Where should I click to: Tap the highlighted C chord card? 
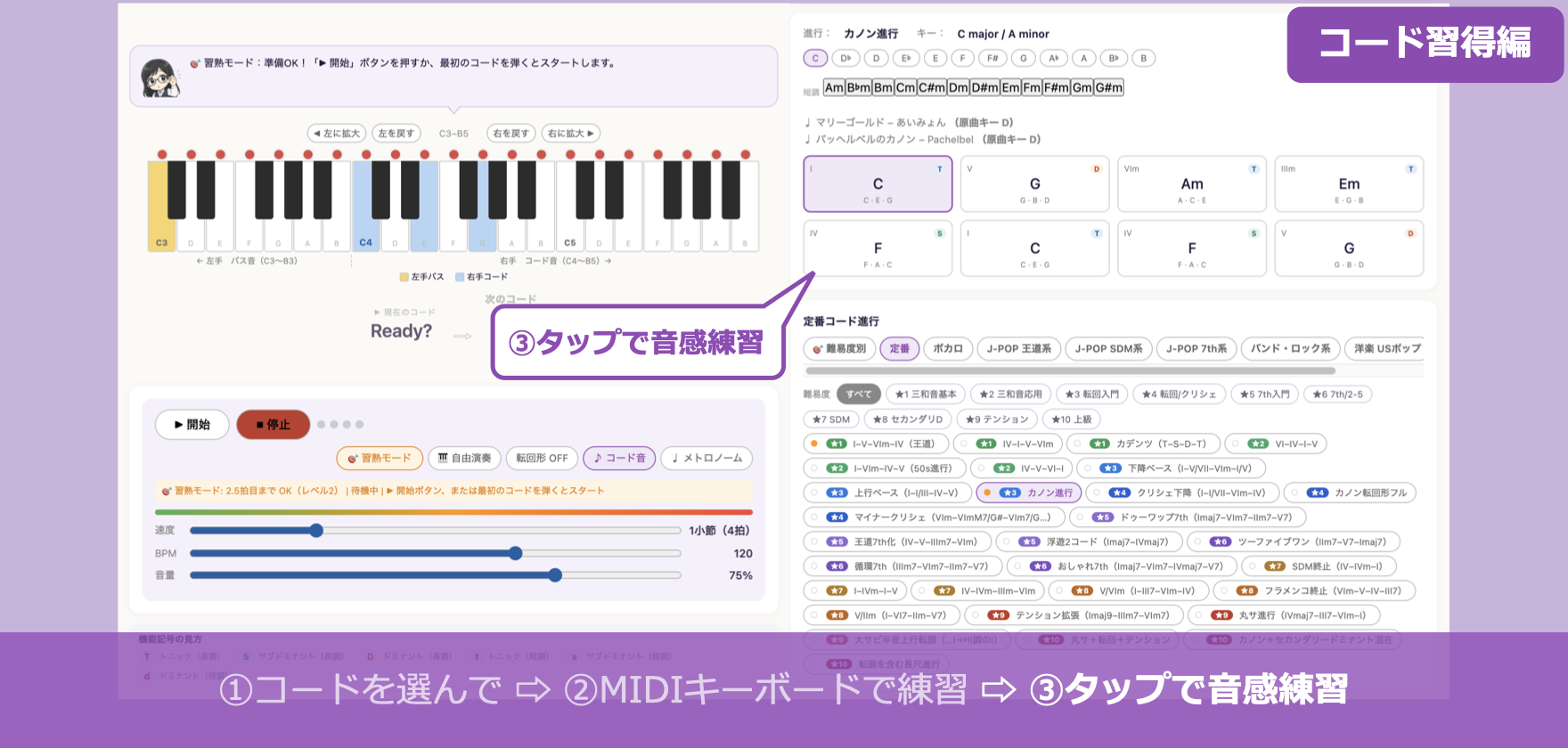(x=878, y=184)
